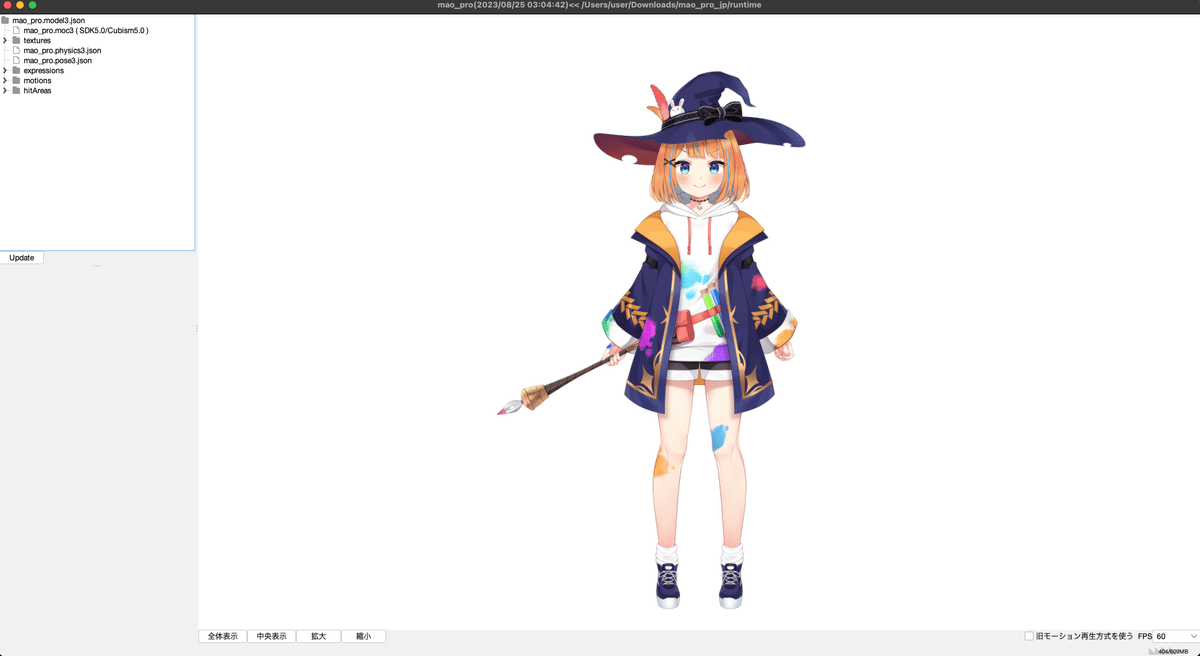This screenshot has width=1200, height=656.
Task: Click the textures folder icon
Action: [17, 40]
